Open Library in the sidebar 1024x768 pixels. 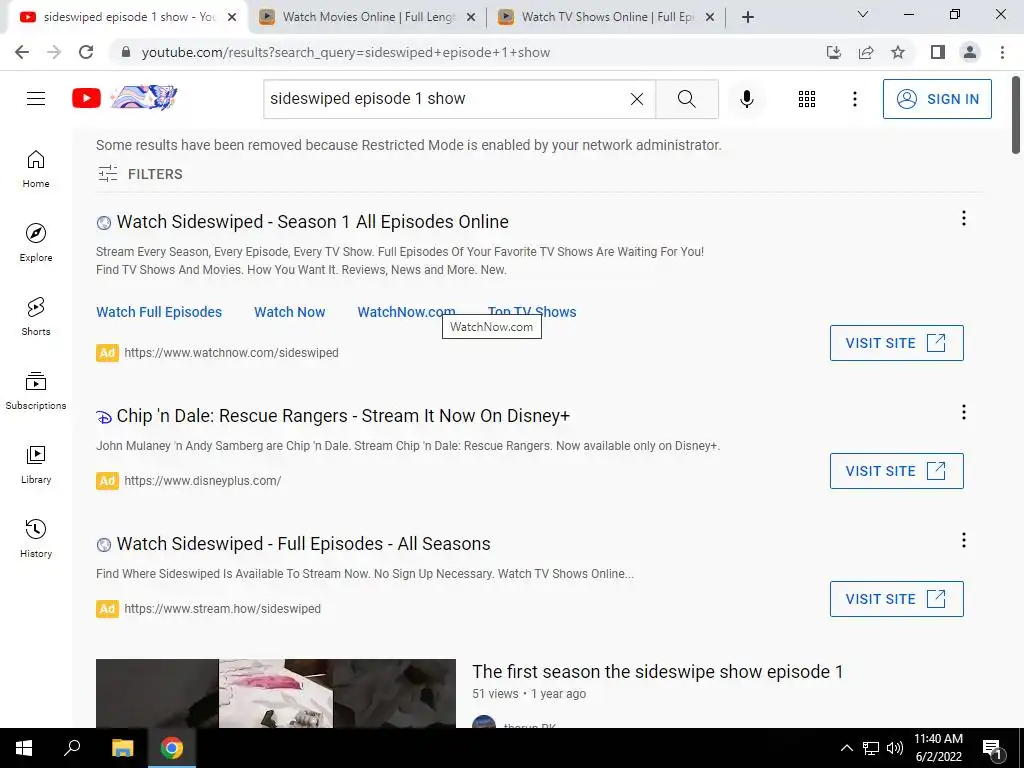pyautogui.click(x=36, y=464)
